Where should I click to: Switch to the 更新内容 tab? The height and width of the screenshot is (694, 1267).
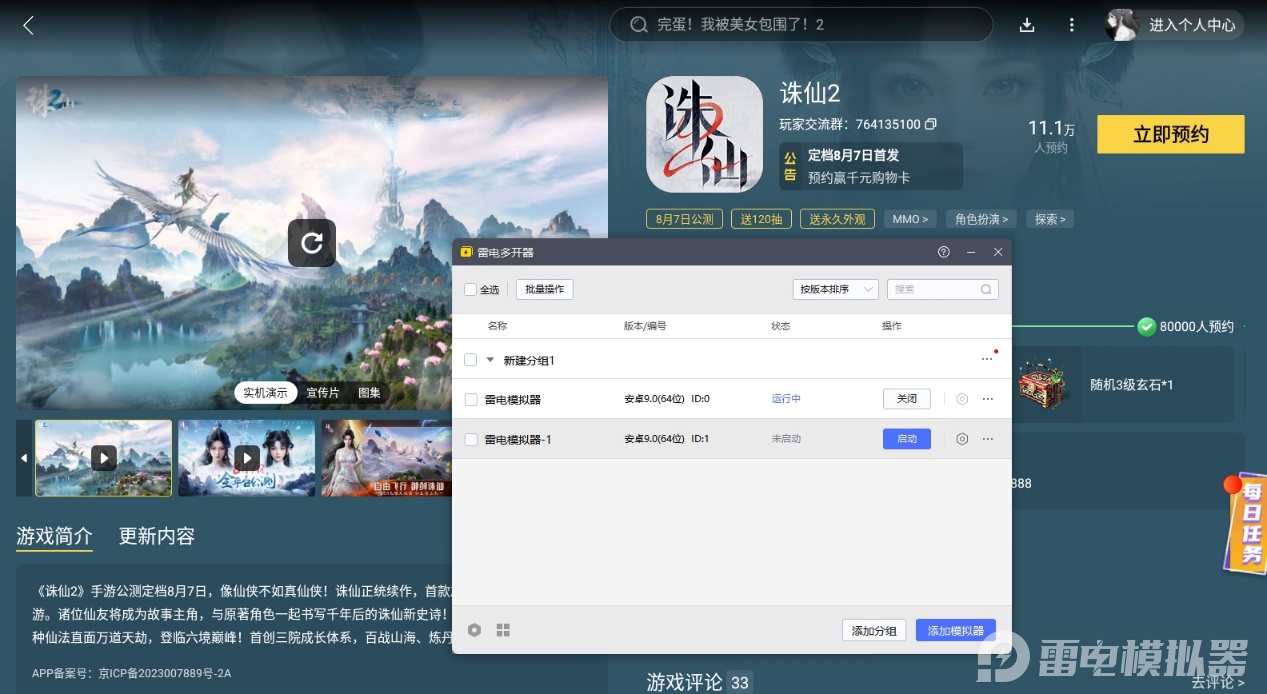coord(155,536)
